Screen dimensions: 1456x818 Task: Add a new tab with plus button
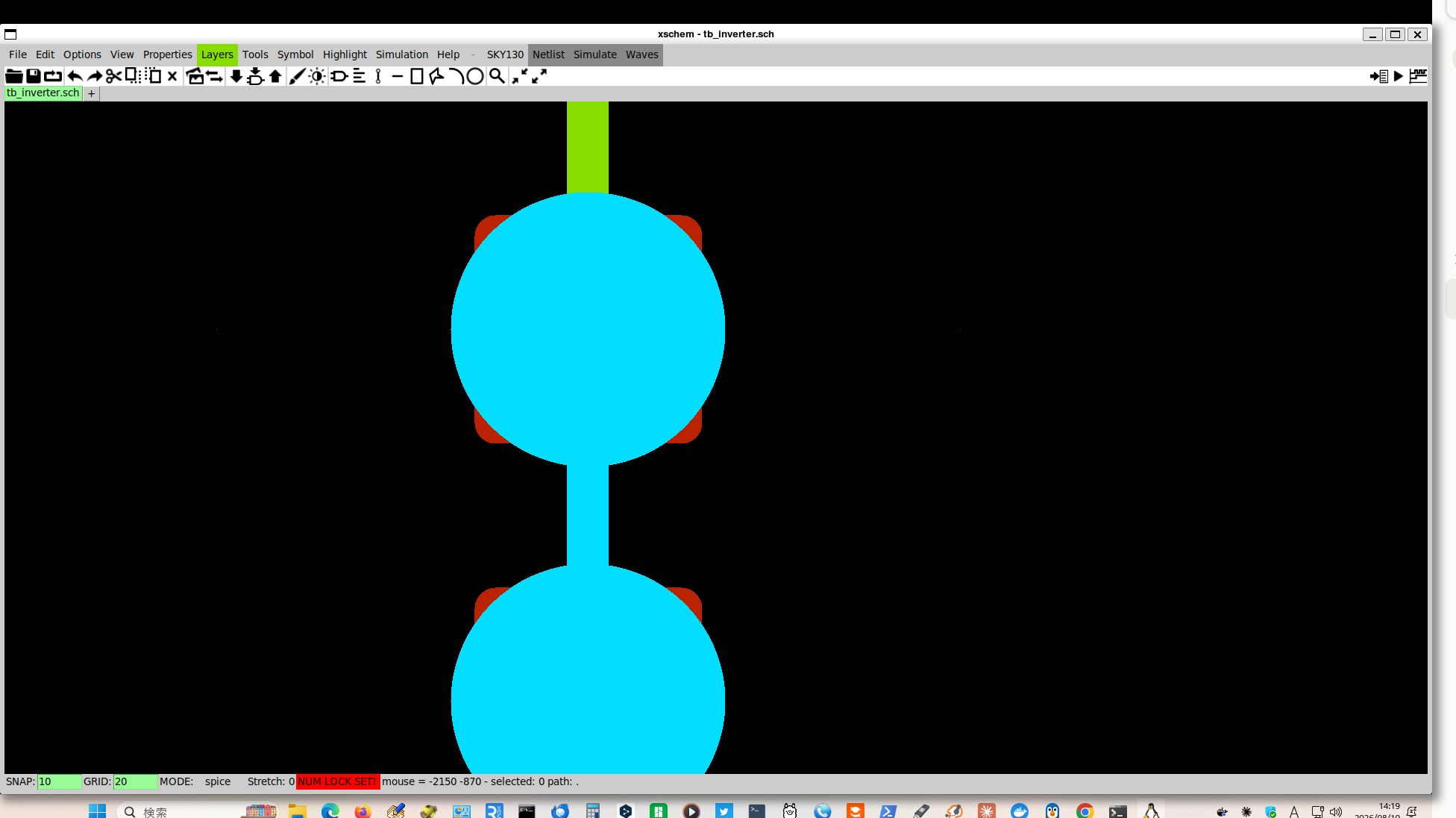click(91, 93)
